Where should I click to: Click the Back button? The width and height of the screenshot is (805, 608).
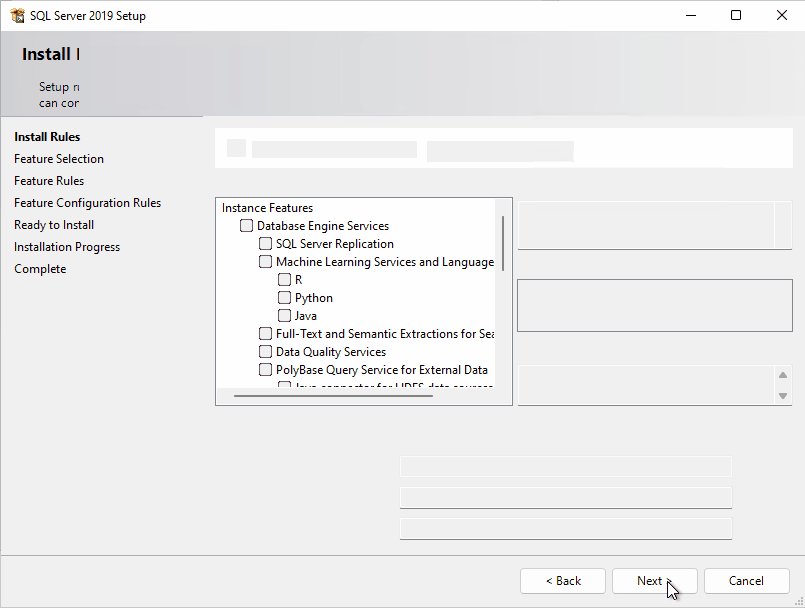(x=563, y=581)
